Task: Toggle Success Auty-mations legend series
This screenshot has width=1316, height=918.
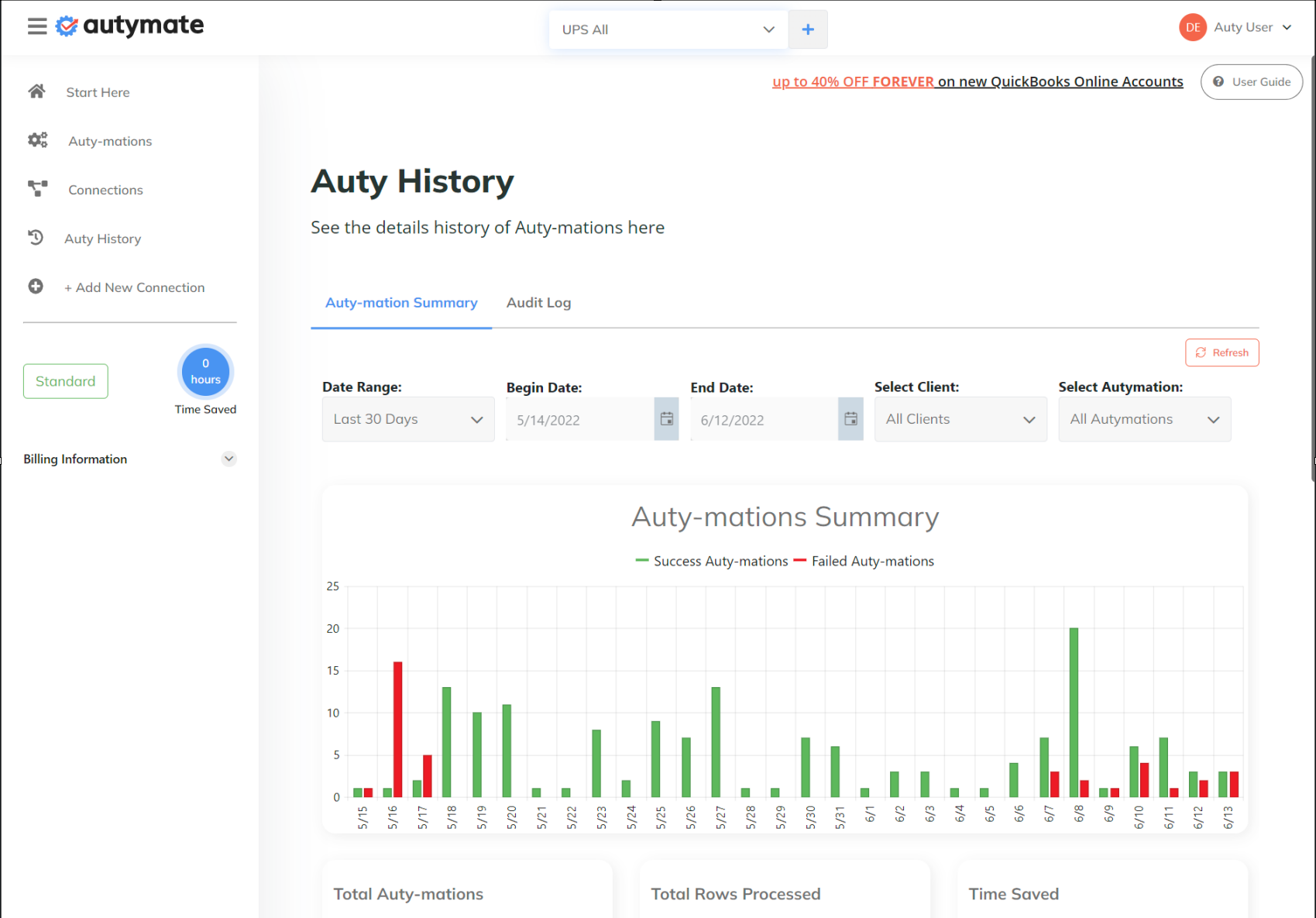Action: pos(712,561)
